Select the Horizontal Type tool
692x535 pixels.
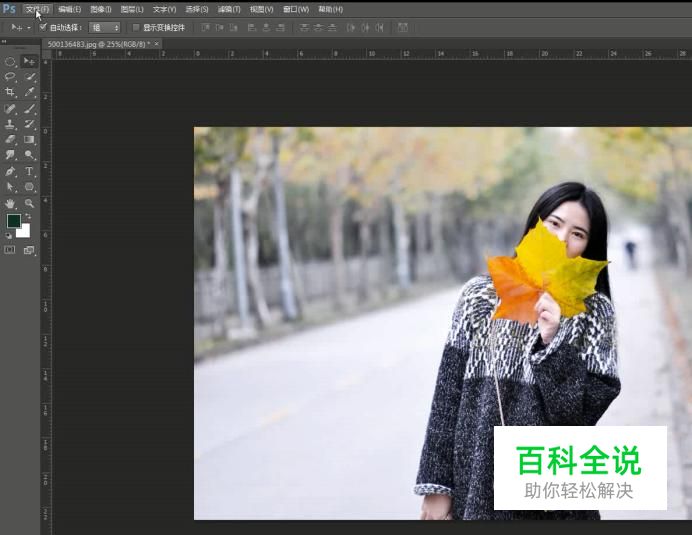point(29,171)
